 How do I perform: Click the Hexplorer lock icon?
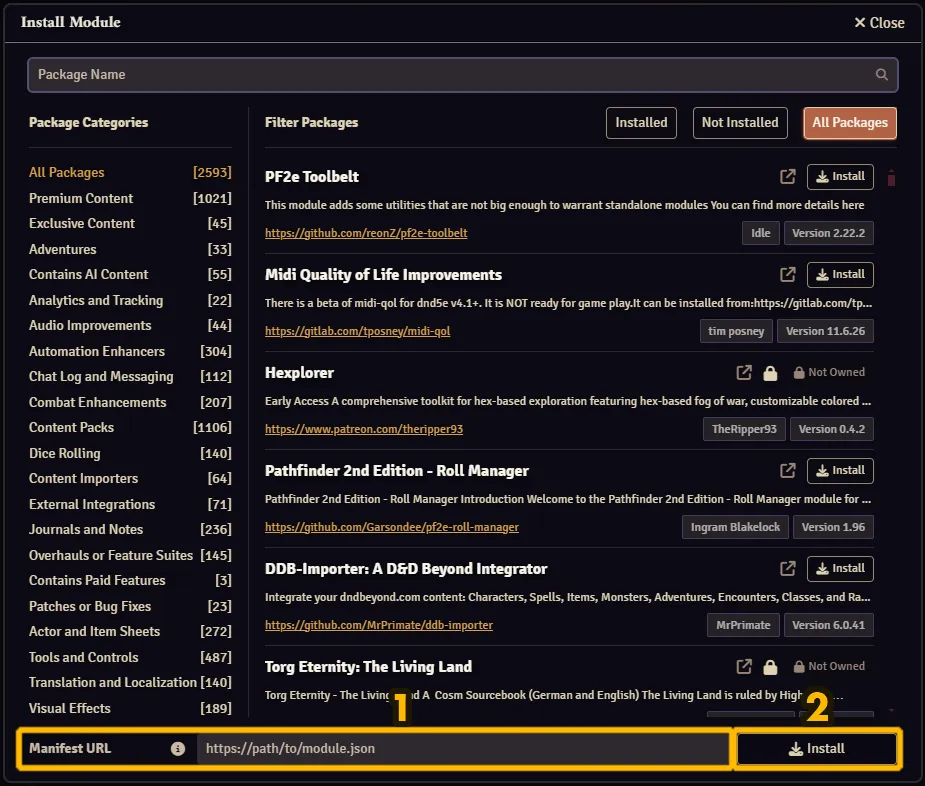pos(770,372)
